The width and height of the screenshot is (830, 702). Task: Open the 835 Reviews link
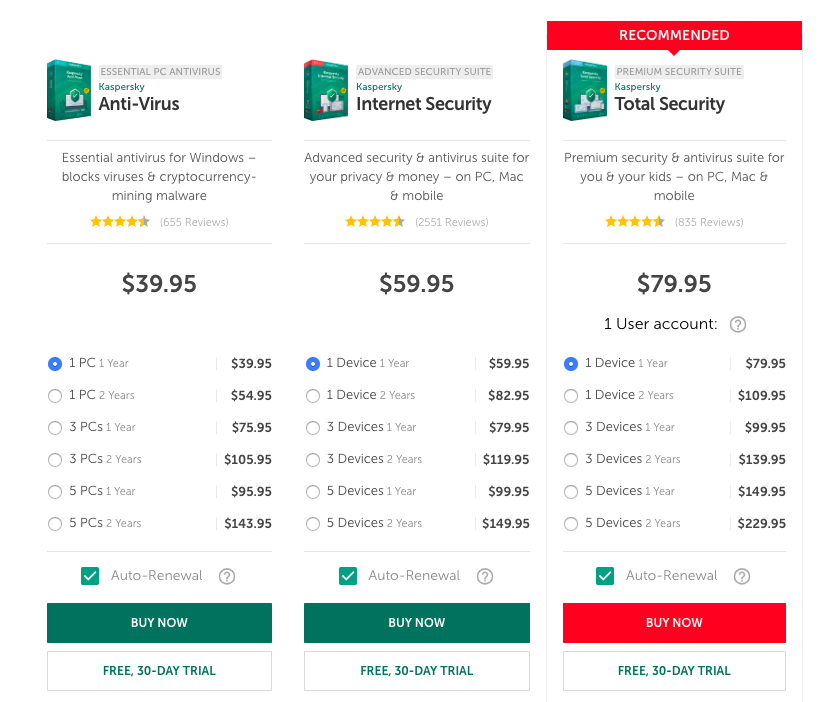point(709,222)
